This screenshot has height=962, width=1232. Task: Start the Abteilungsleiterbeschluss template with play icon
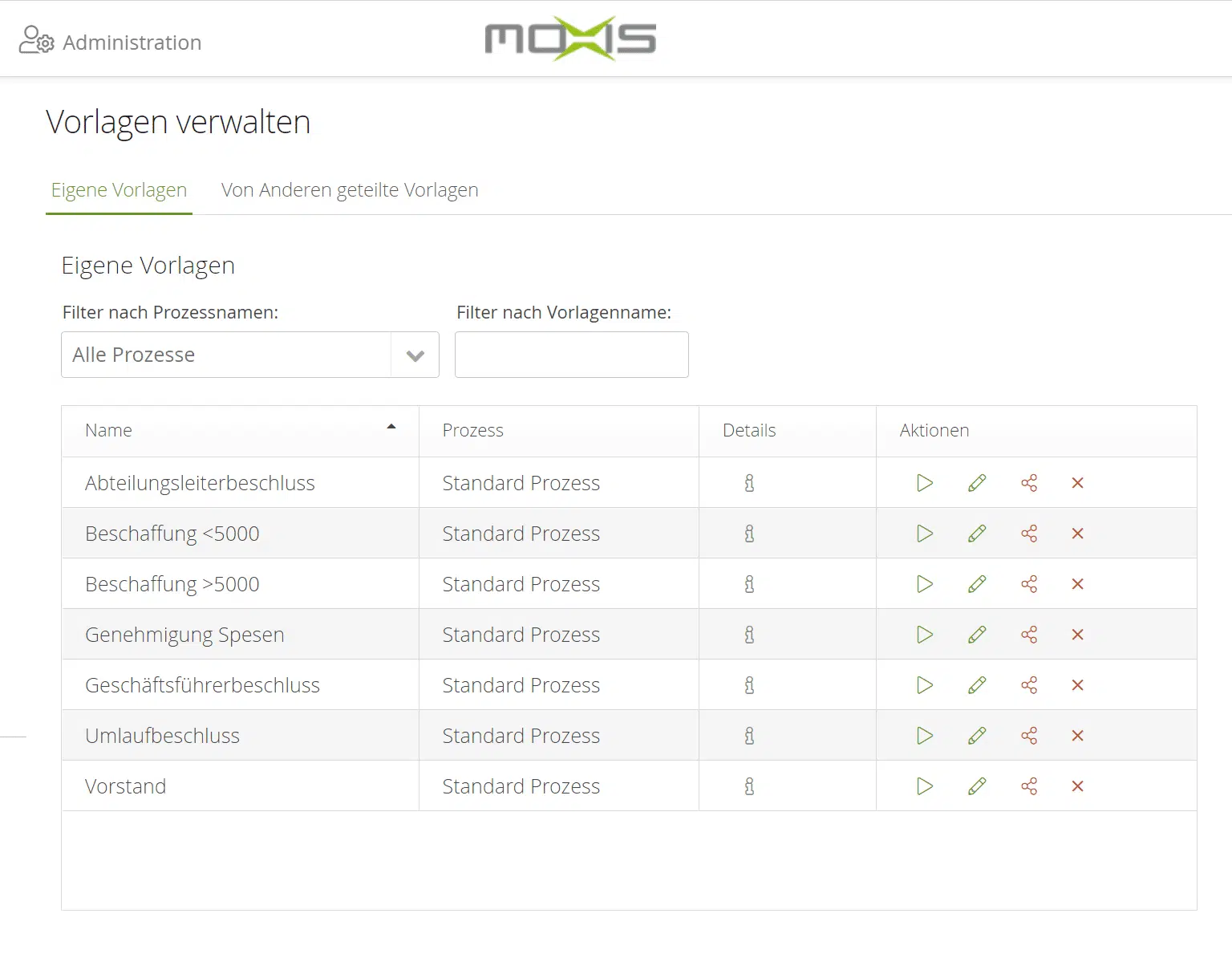925,483
